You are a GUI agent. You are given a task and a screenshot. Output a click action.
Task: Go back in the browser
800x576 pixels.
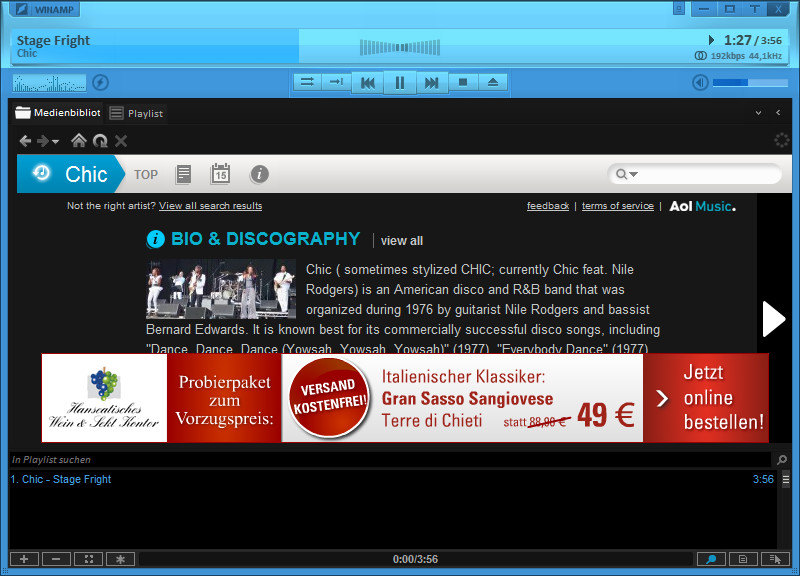tap(25, 141)
